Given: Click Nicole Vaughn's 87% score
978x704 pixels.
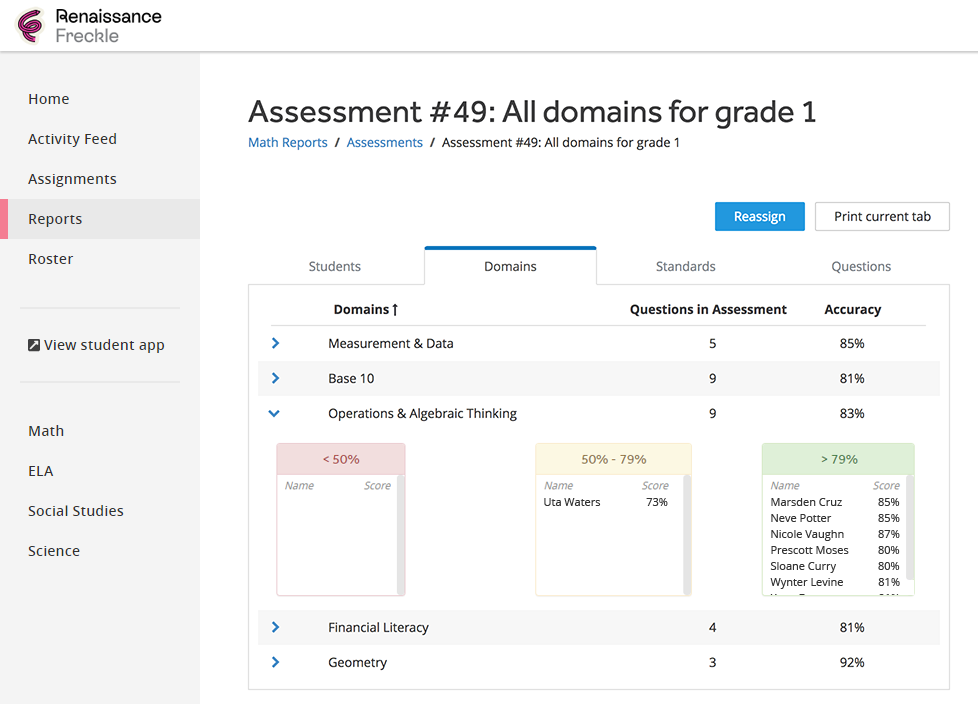Looking at the screenshot, I should pyautogui.click(x=888, y=534).
